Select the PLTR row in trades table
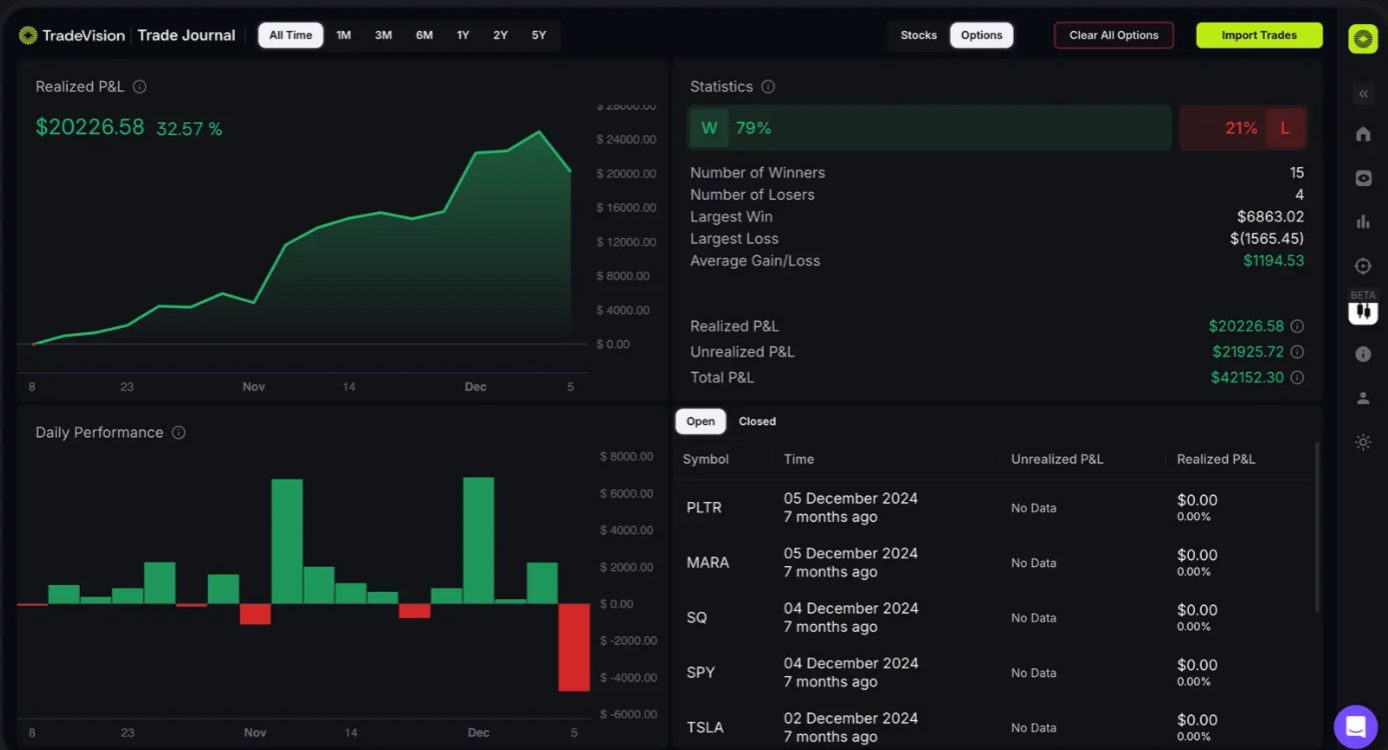Image resolution: width=1388 pixels, height=750 pixels. click(x=704, y=508)
